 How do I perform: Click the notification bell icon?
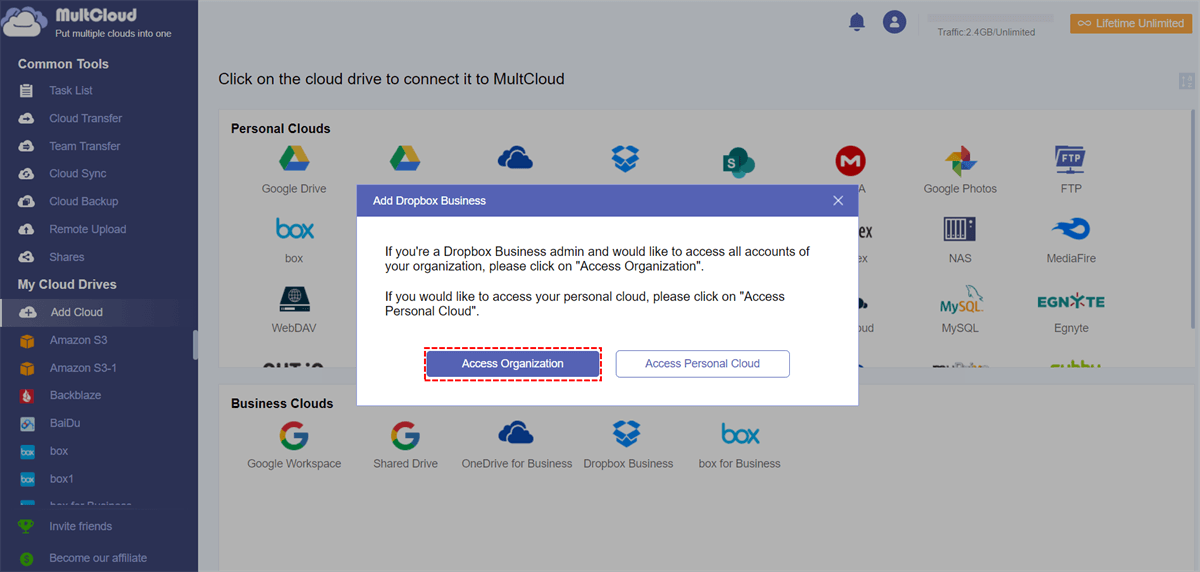tap(857, 22)
